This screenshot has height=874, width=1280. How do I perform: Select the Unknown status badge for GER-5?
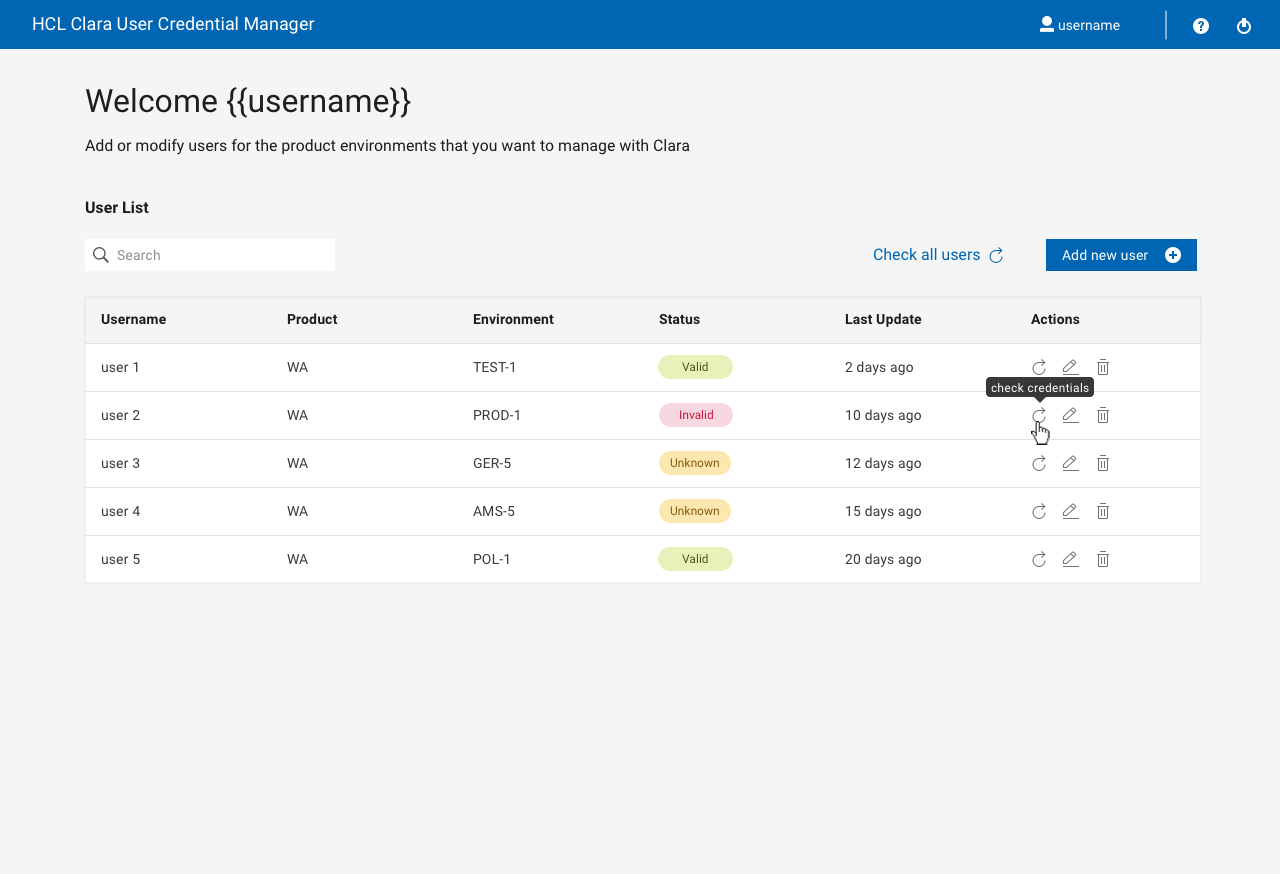694,463
